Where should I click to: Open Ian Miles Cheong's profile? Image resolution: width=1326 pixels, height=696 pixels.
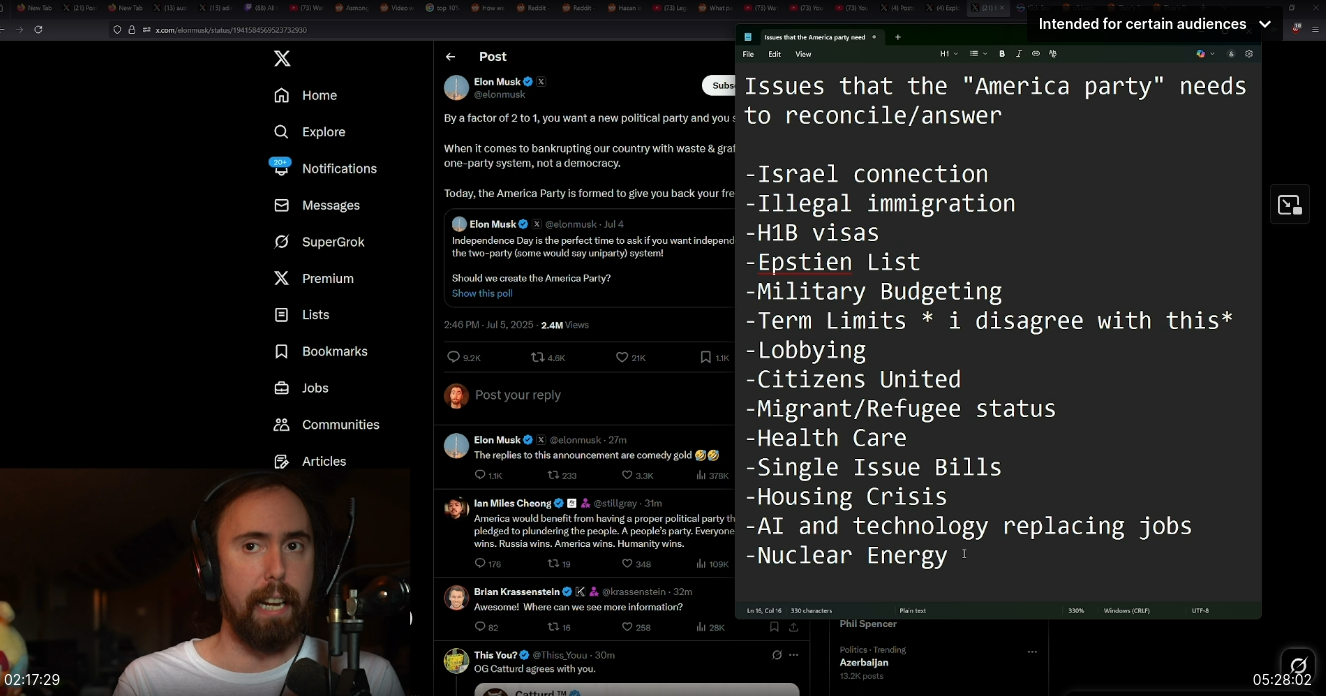pos(512,503)
